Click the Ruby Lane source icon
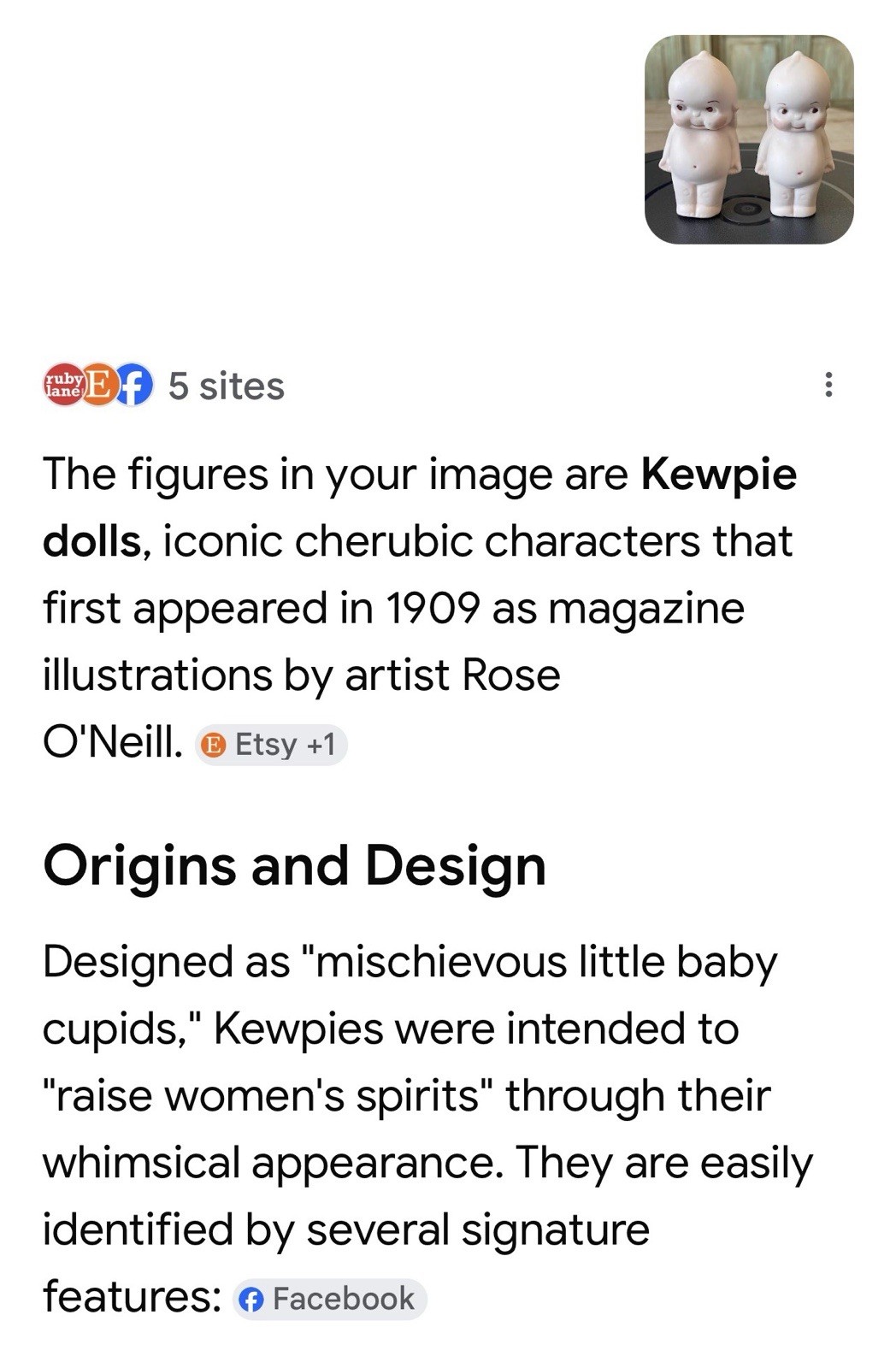896x1368 pixels. tap(63, 386)
